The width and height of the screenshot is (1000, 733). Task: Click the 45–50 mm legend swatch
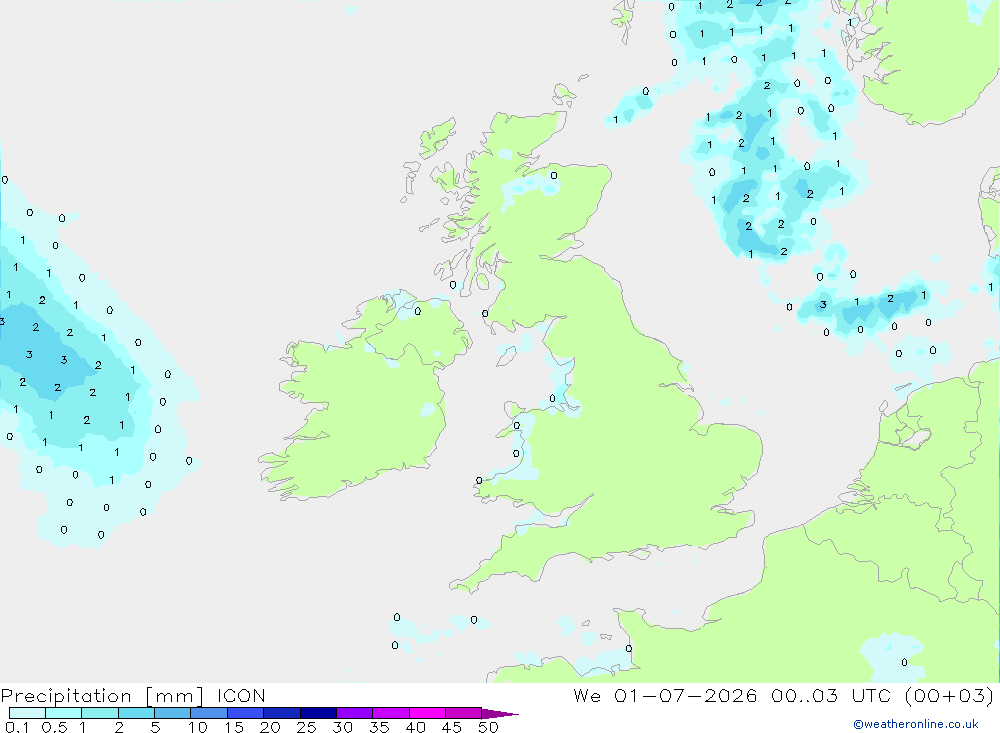[464, 713]
